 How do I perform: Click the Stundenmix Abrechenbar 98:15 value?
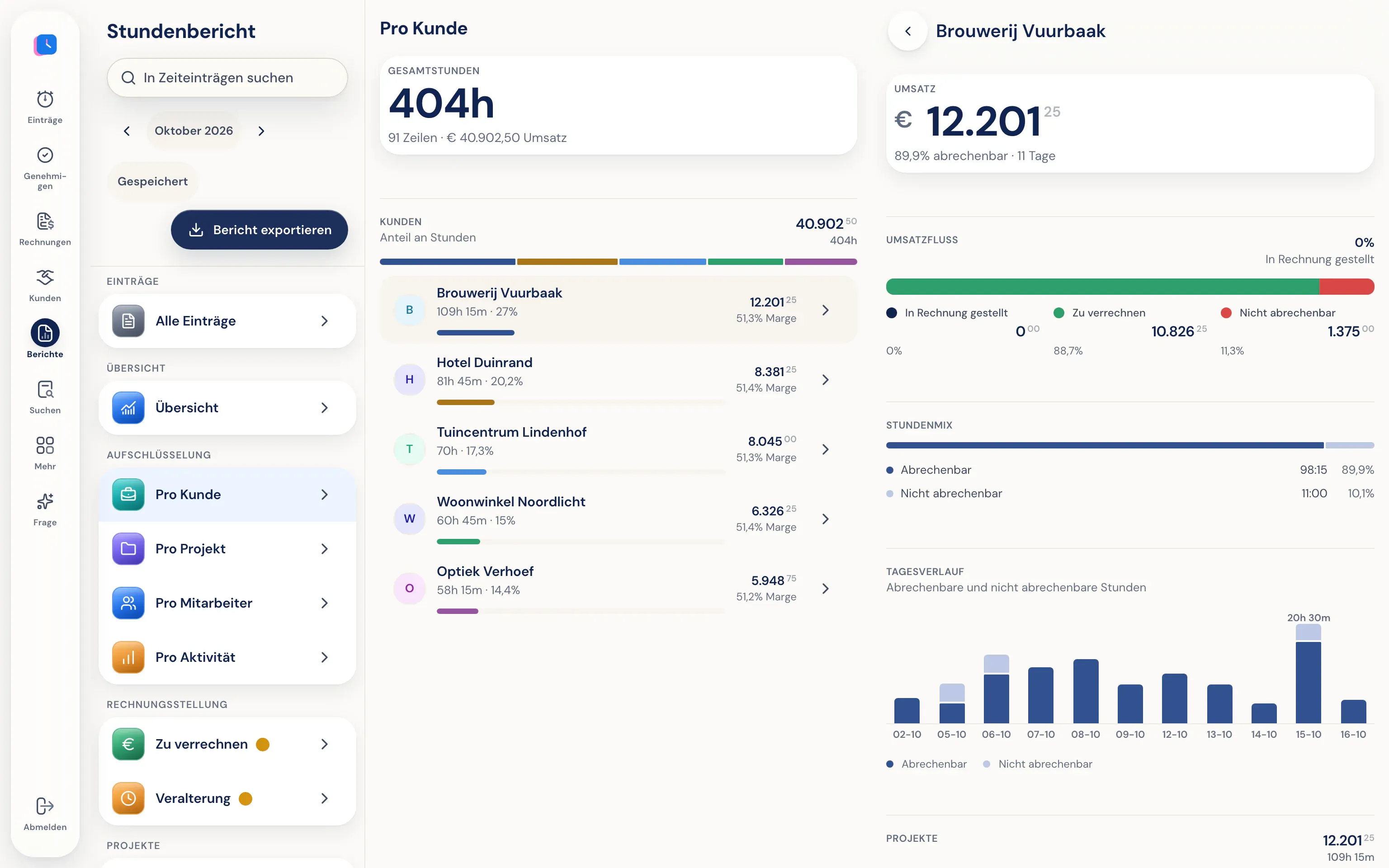click(1313, 470)
